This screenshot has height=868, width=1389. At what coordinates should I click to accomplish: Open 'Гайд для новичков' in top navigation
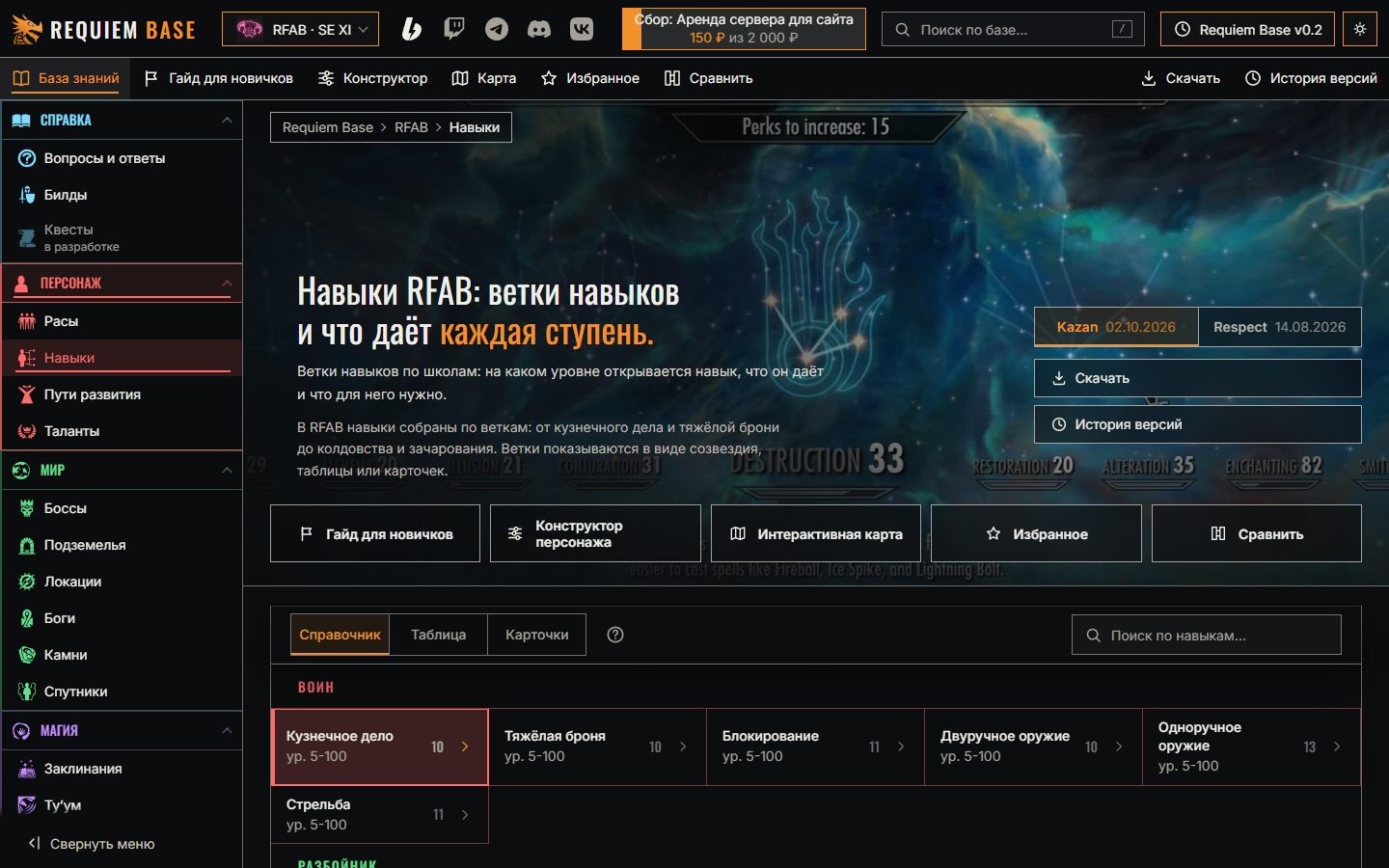[x=218, y=78]
